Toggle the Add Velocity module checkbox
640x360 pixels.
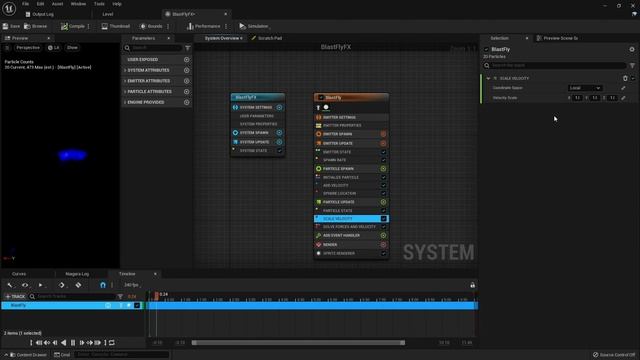click(384, 185)
